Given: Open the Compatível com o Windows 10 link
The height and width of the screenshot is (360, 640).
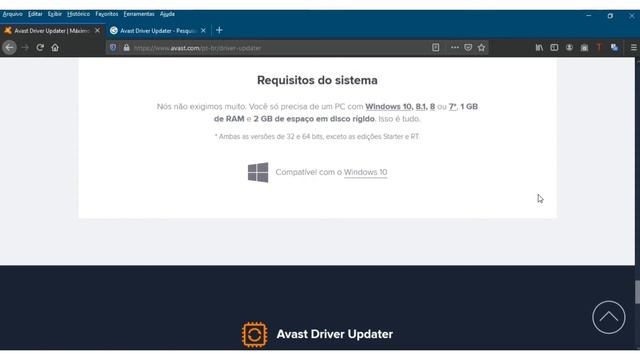Looking at the screenshot, I should (365, 172).
